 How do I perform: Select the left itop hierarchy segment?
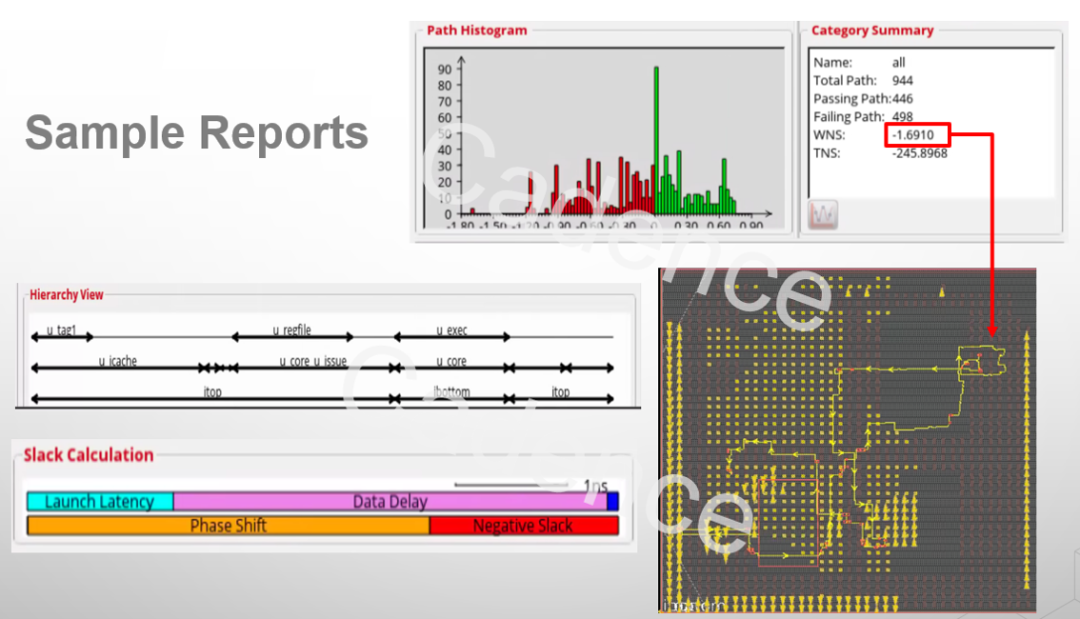[212, 398]
